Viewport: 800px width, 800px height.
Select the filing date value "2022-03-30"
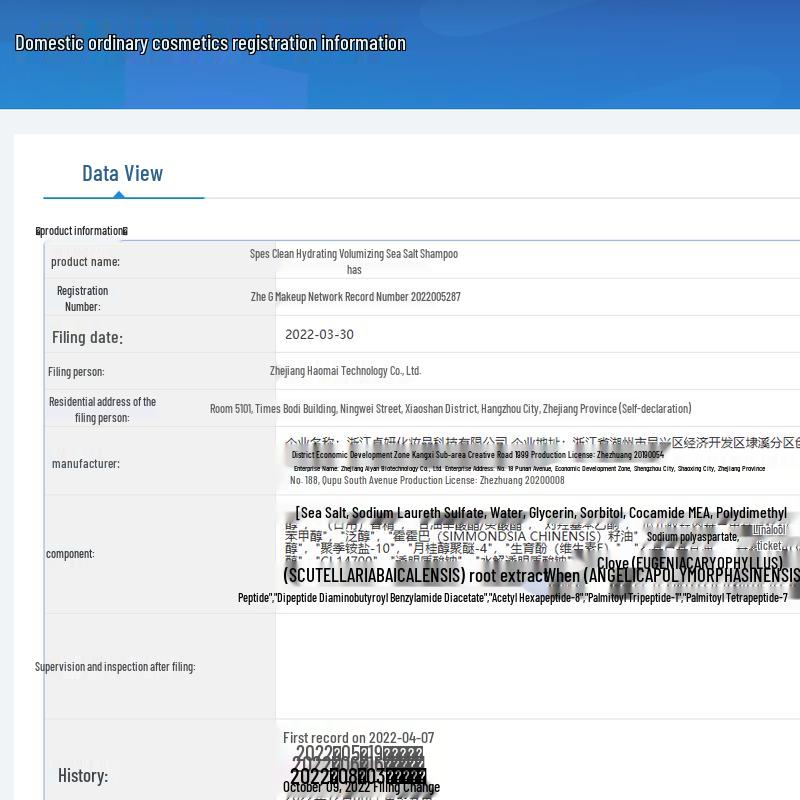[319, 335]
